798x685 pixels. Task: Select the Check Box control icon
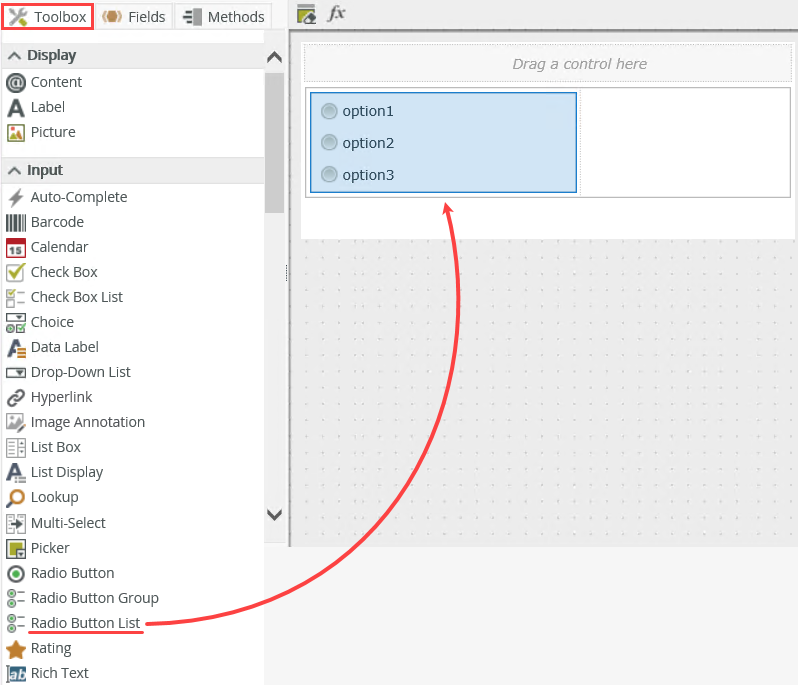click(16, 272)
